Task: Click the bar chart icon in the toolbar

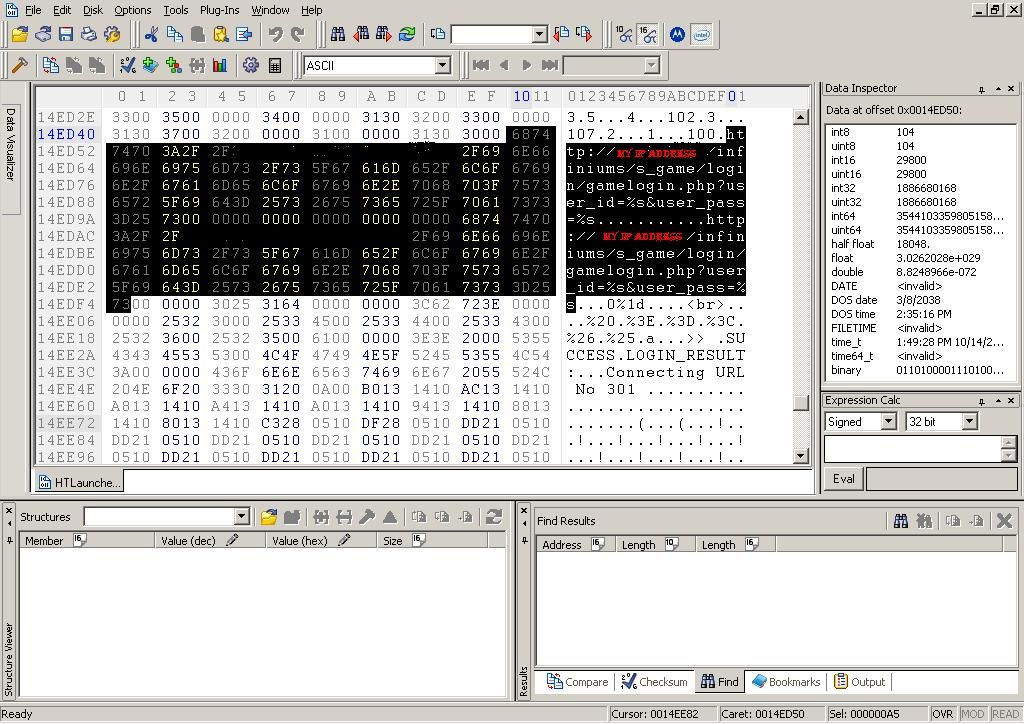Action: 220,66
